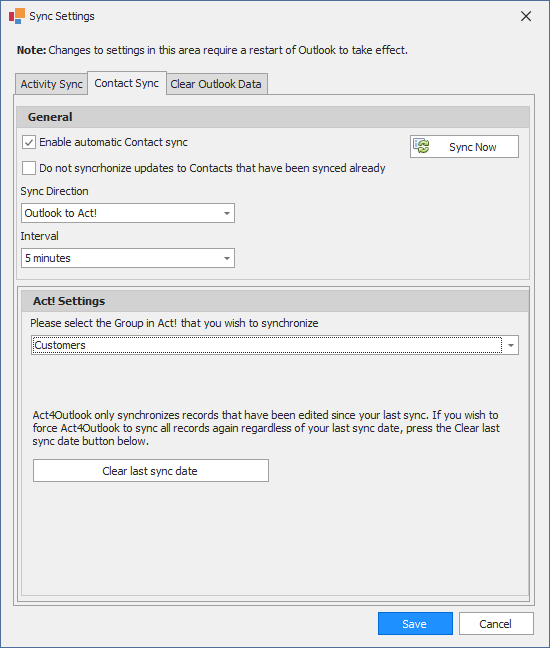Switch to the Activity Sync tab

[52, 84]
